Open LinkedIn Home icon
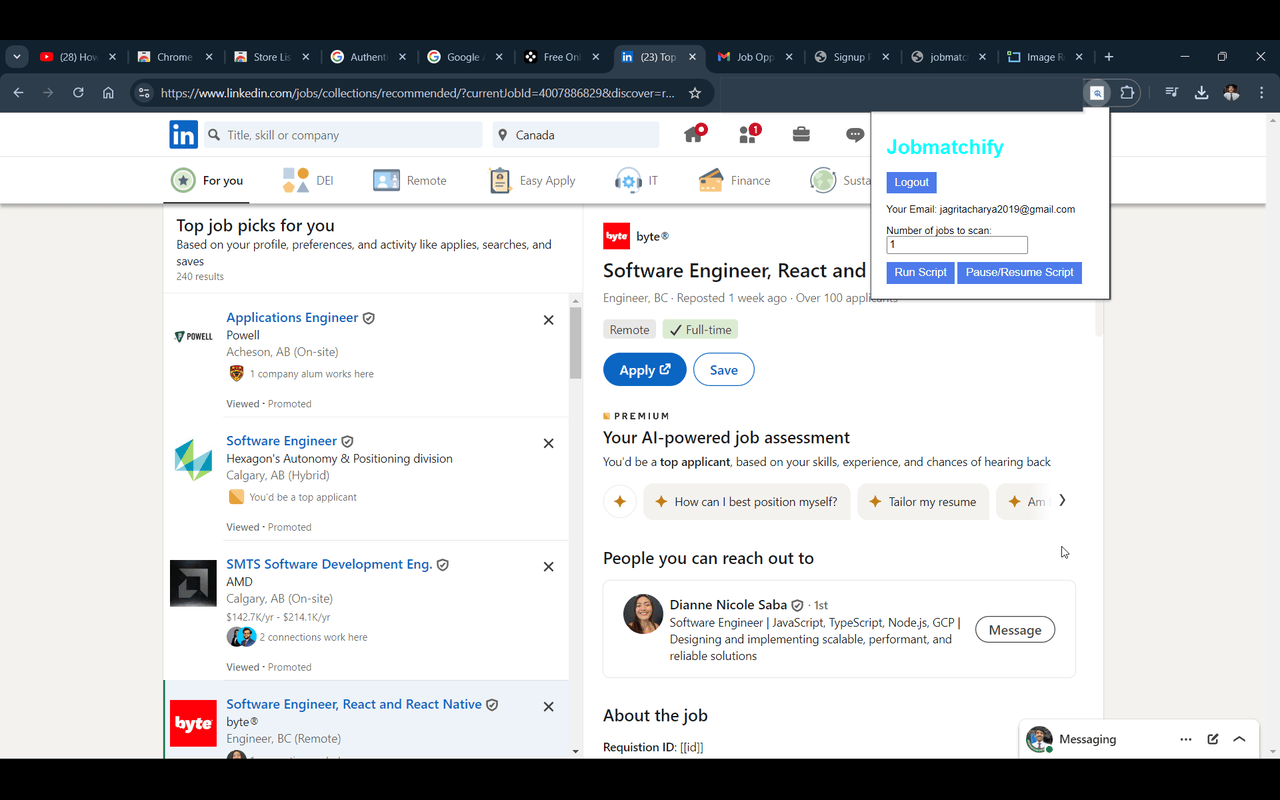The image size is (1280, 800). coord(694,134)
